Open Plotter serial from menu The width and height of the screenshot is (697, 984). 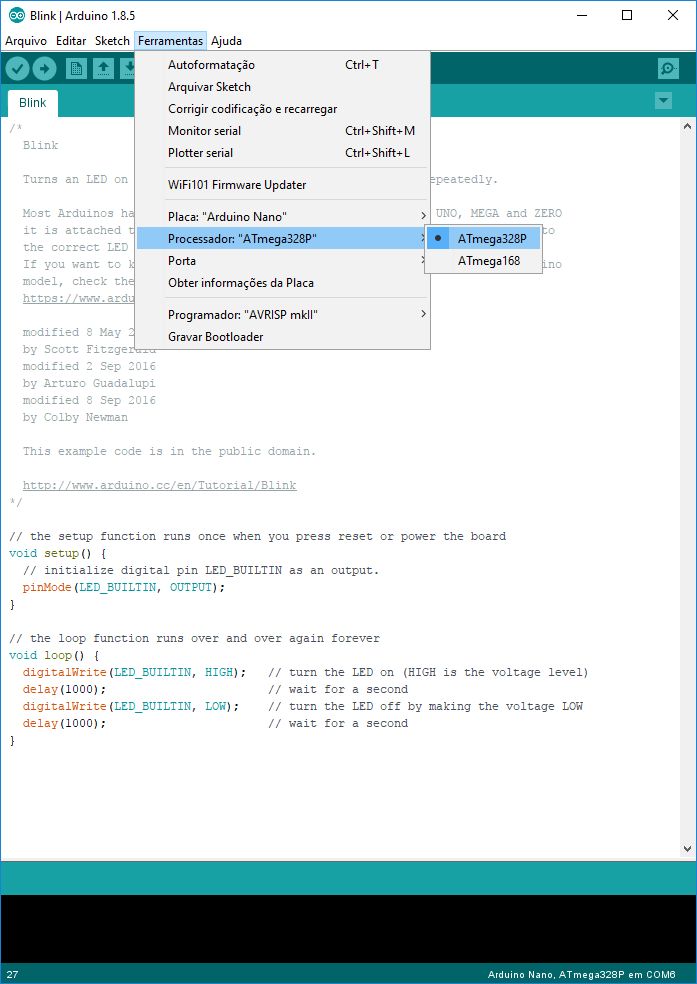[x=283, y=152]
